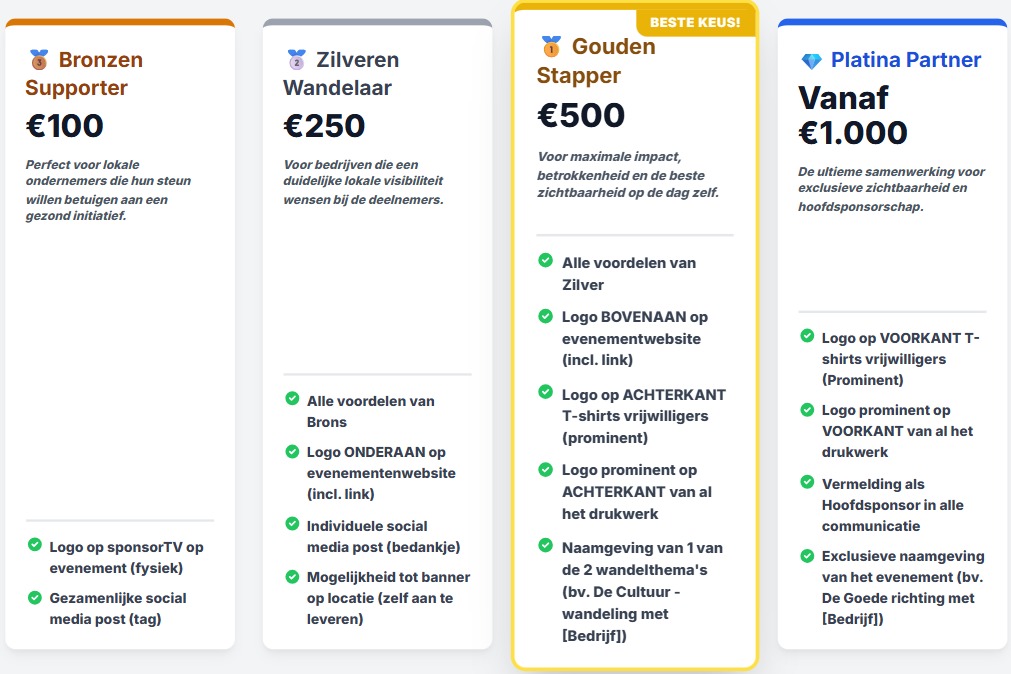The image size is (1011, 674).
Task: Click checkmark beside Vermelding als Hoofdsponsor
Action: [x=806, y=483]
